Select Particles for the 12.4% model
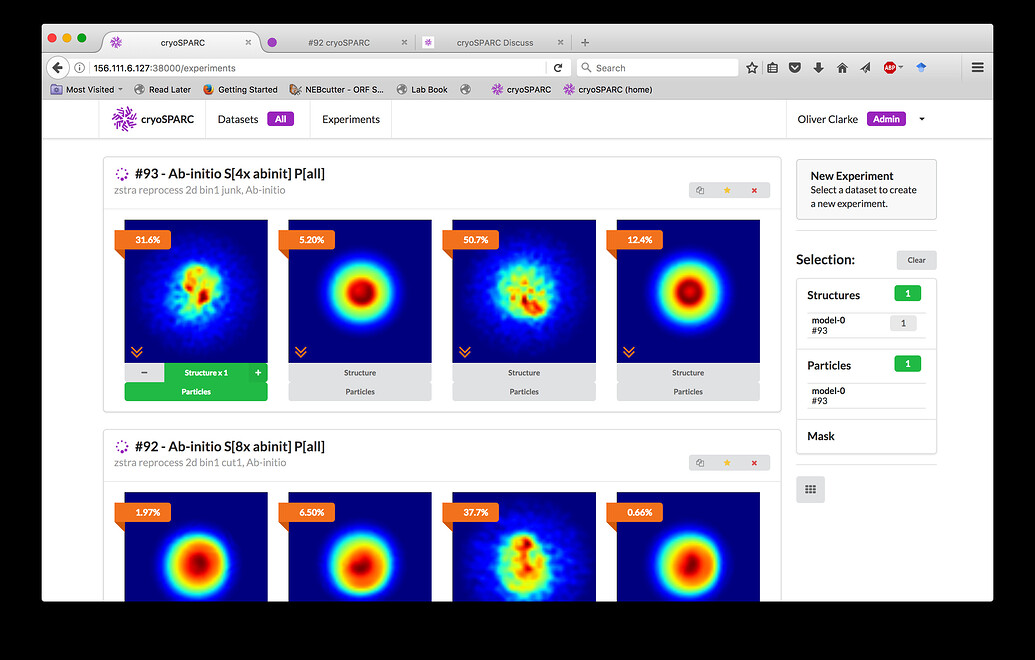1035x660 pixels. [x=688, y=392]
